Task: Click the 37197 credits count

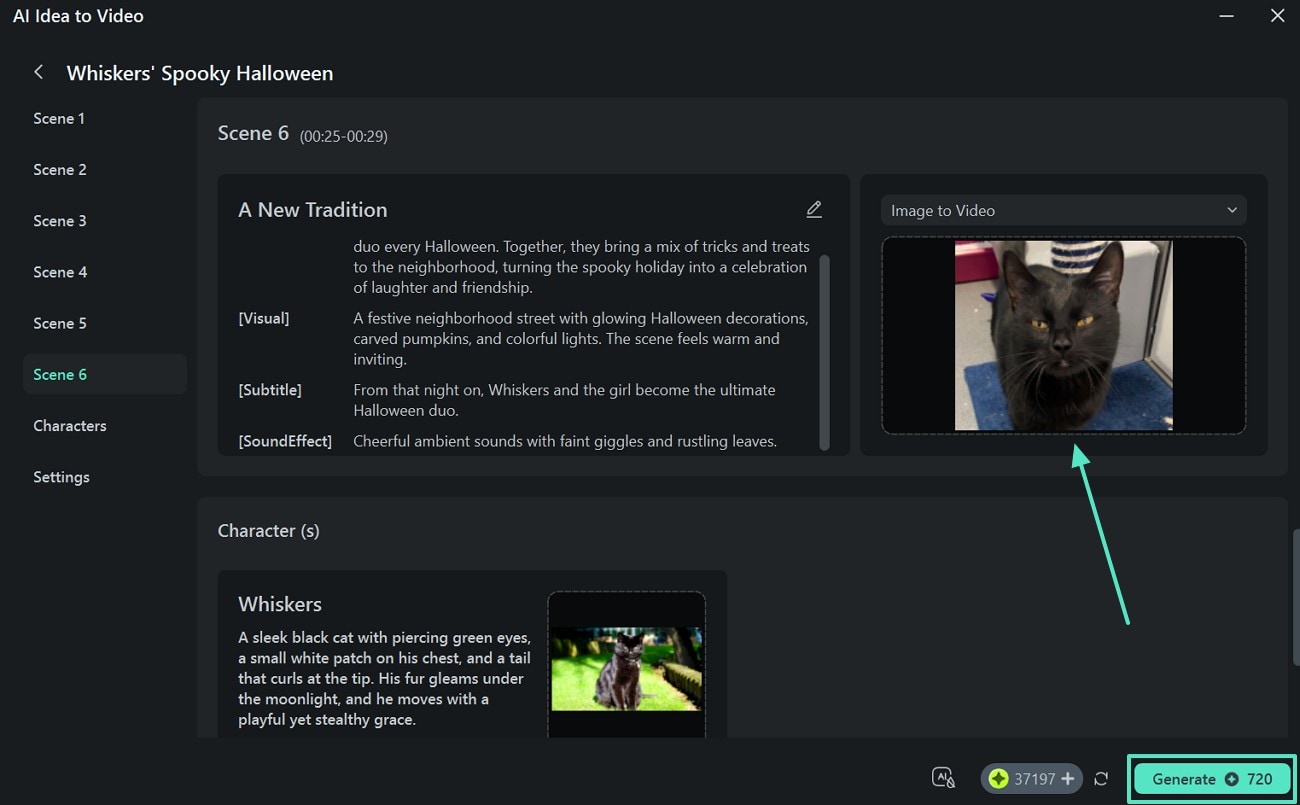Action: click(x=1035, y=779)
